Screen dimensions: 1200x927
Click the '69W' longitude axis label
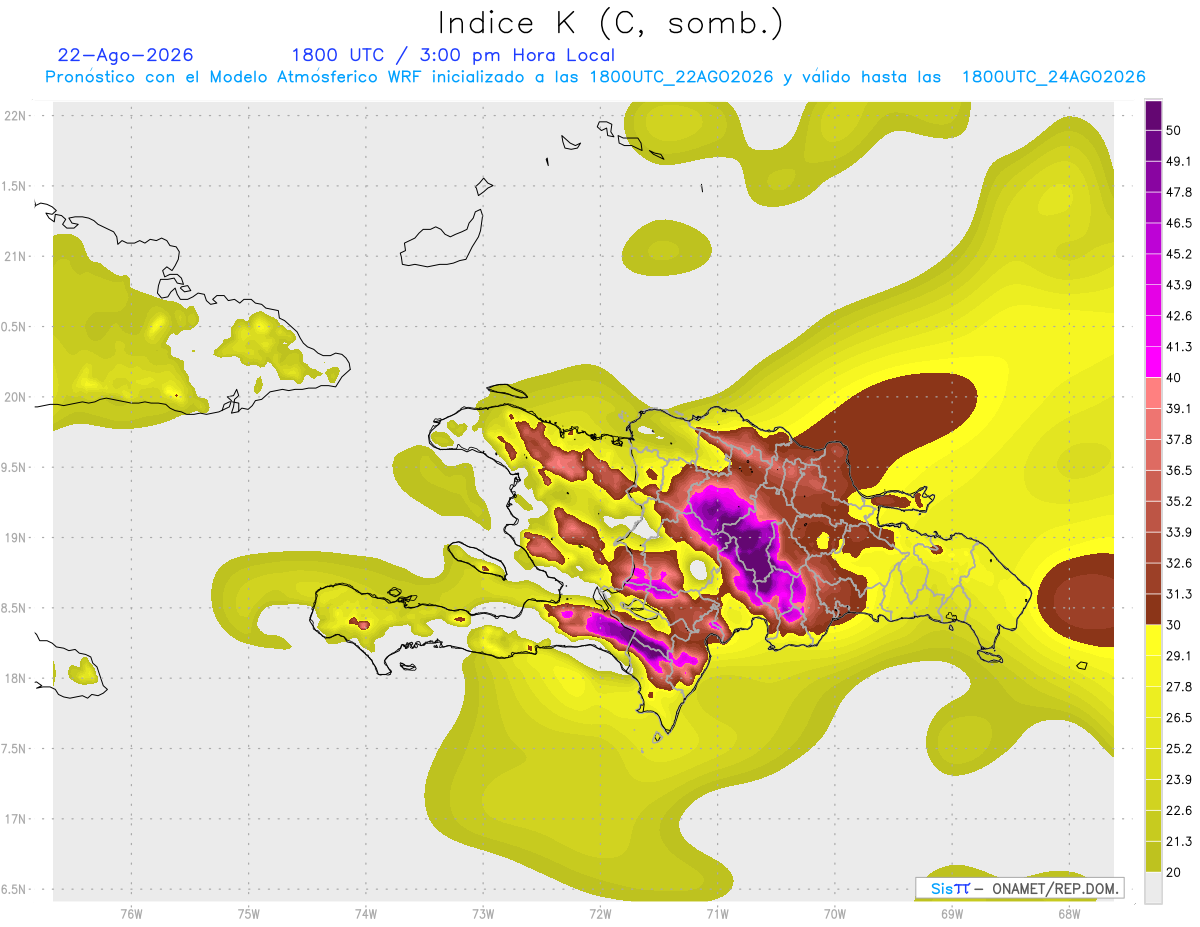pyautogui.click(x=951, y=914)
